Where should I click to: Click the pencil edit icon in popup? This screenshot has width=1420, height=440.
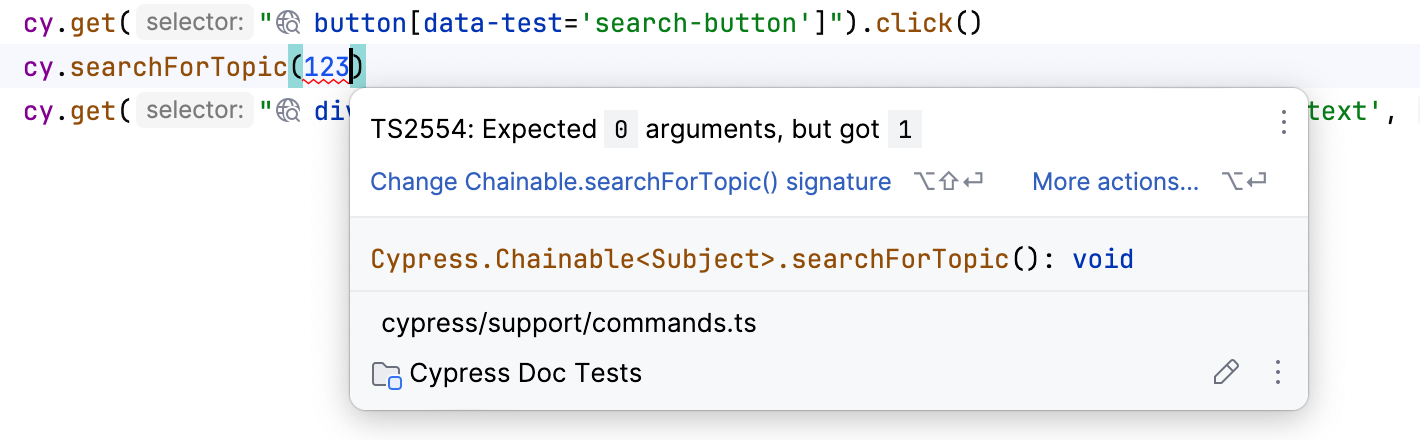point(1225,373)
